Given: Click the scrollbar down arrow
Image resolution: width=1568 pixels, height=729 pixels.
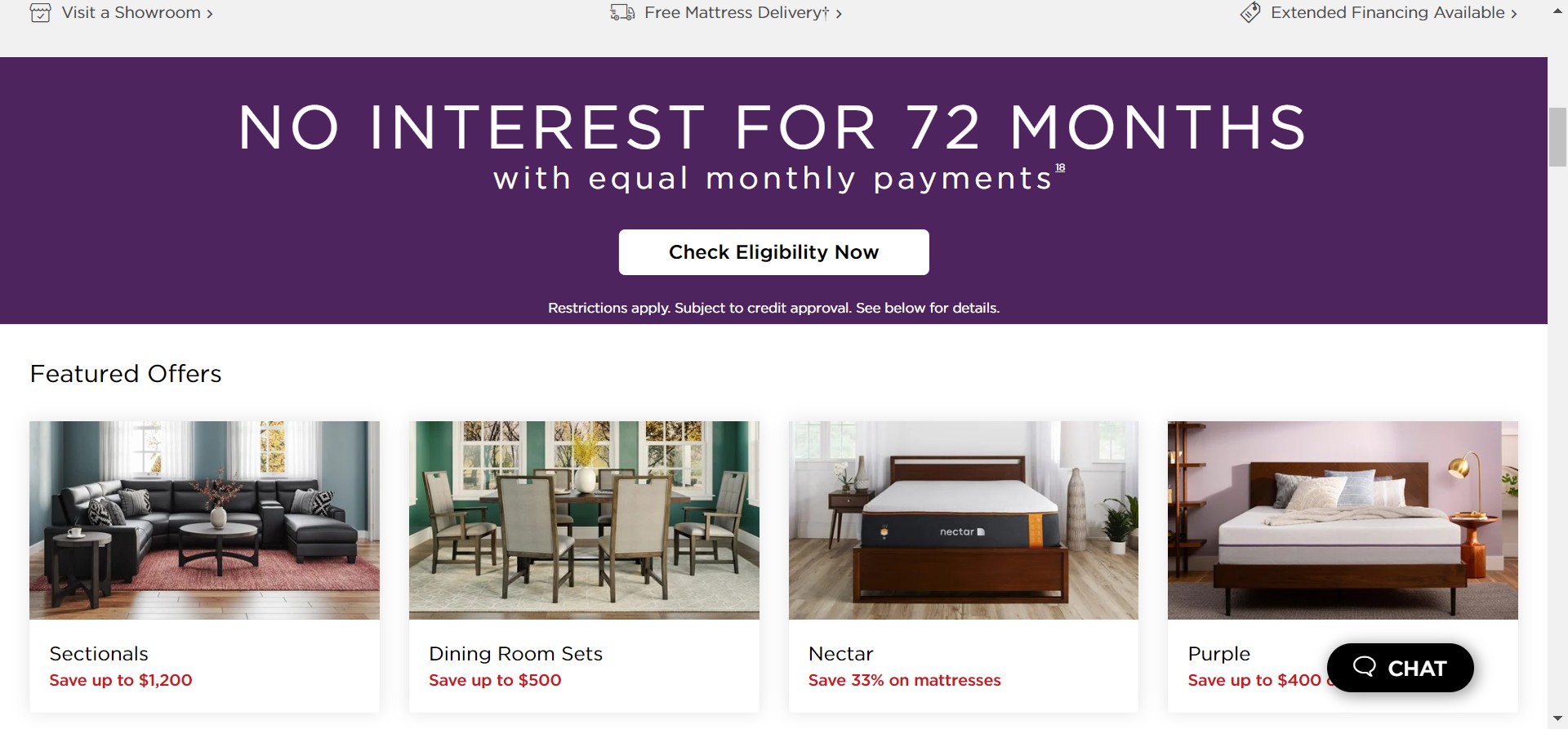Looking at the screenshot, I should 1557,718.
